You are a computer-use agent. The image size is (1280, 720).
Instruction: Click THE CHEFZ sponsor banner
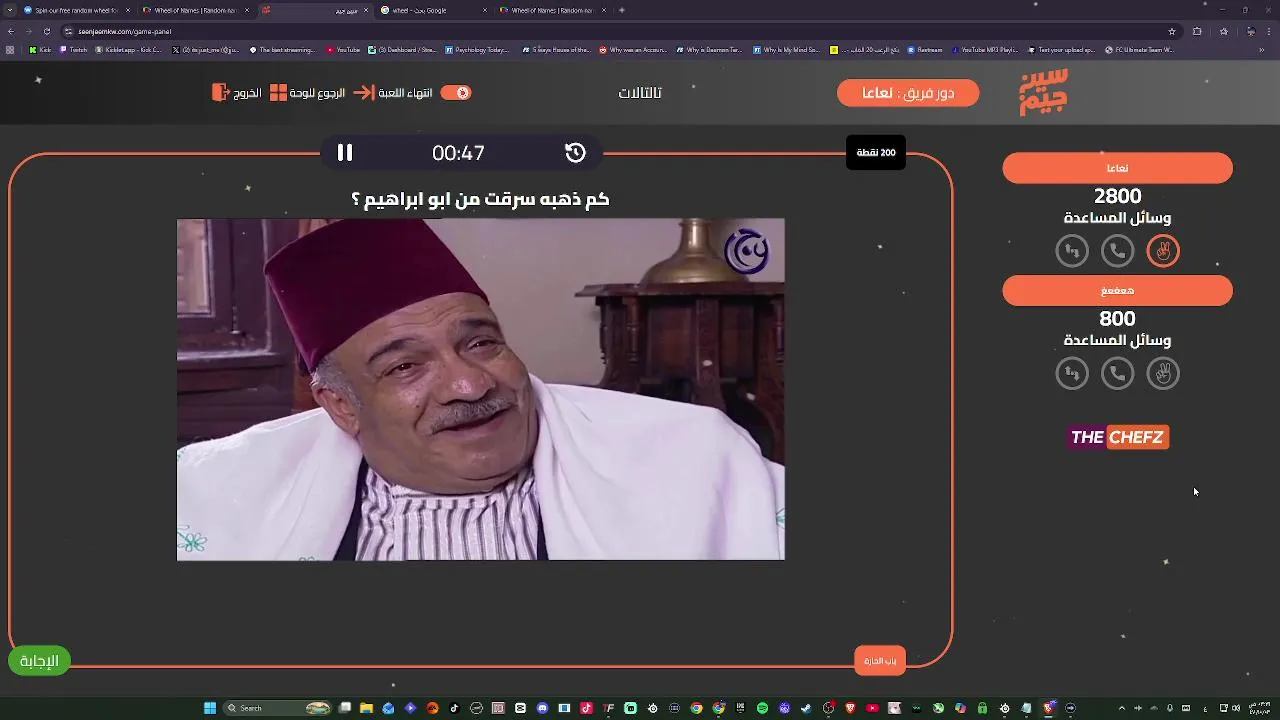pos(1118,437)
